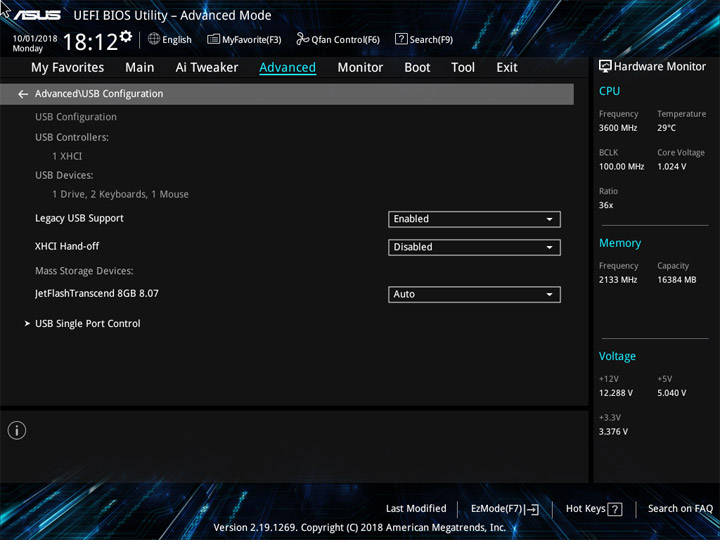Open the clock settings gear icon
This screenshot has height=540, width=720.
tap(126, 36)
